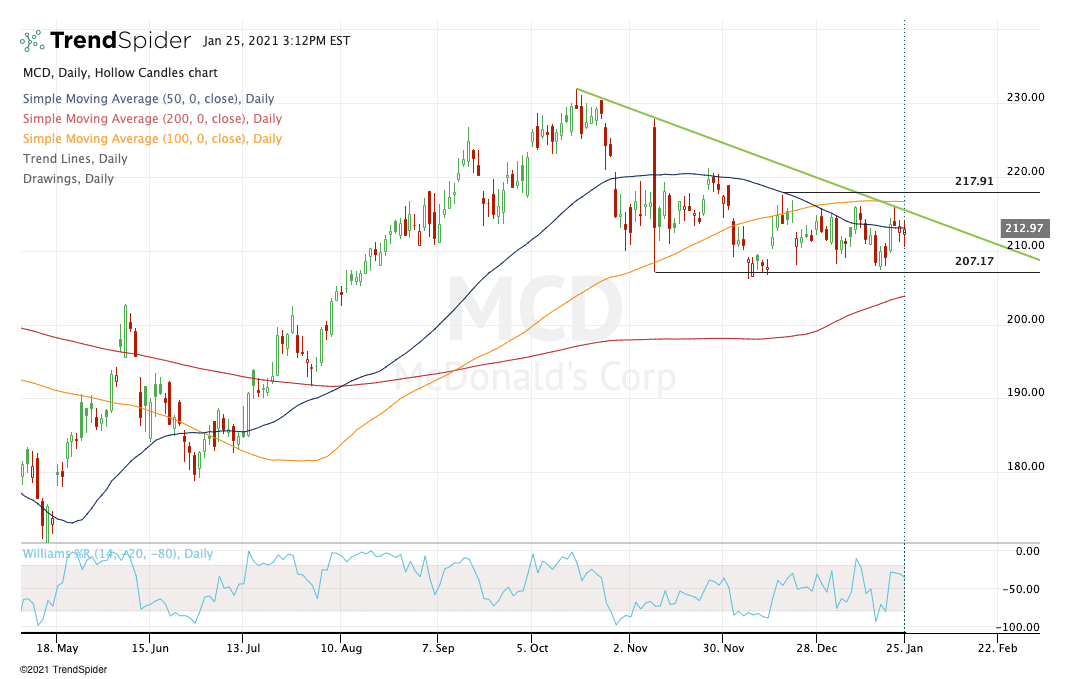Click the 180.00 price axis label

tap(1026, 467)
